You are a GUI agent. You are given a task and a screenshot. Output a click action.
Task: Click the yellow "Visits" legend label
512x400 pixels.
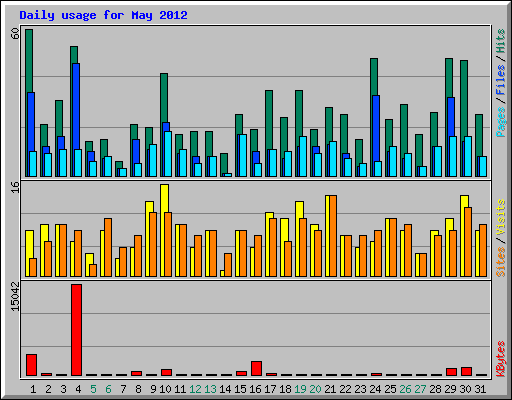[500, 218]
